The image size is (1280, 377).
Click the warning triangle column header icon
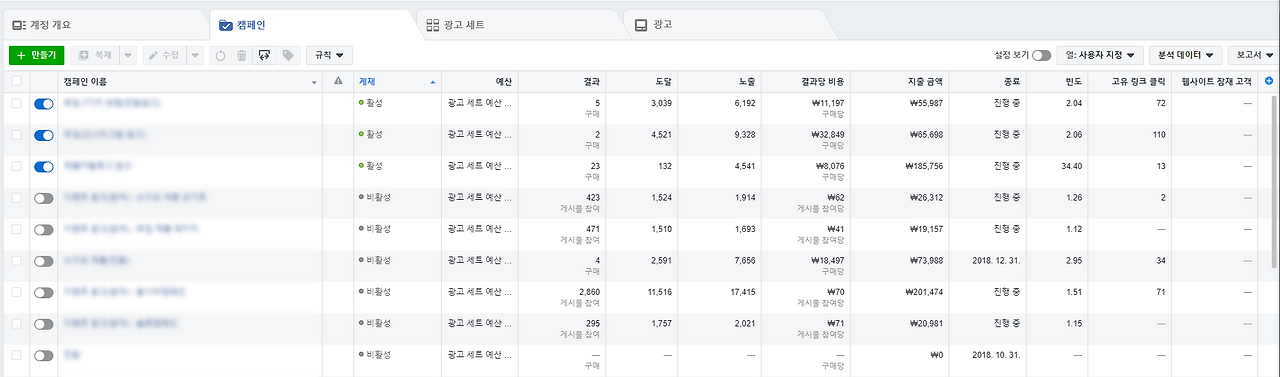(338, 81)
